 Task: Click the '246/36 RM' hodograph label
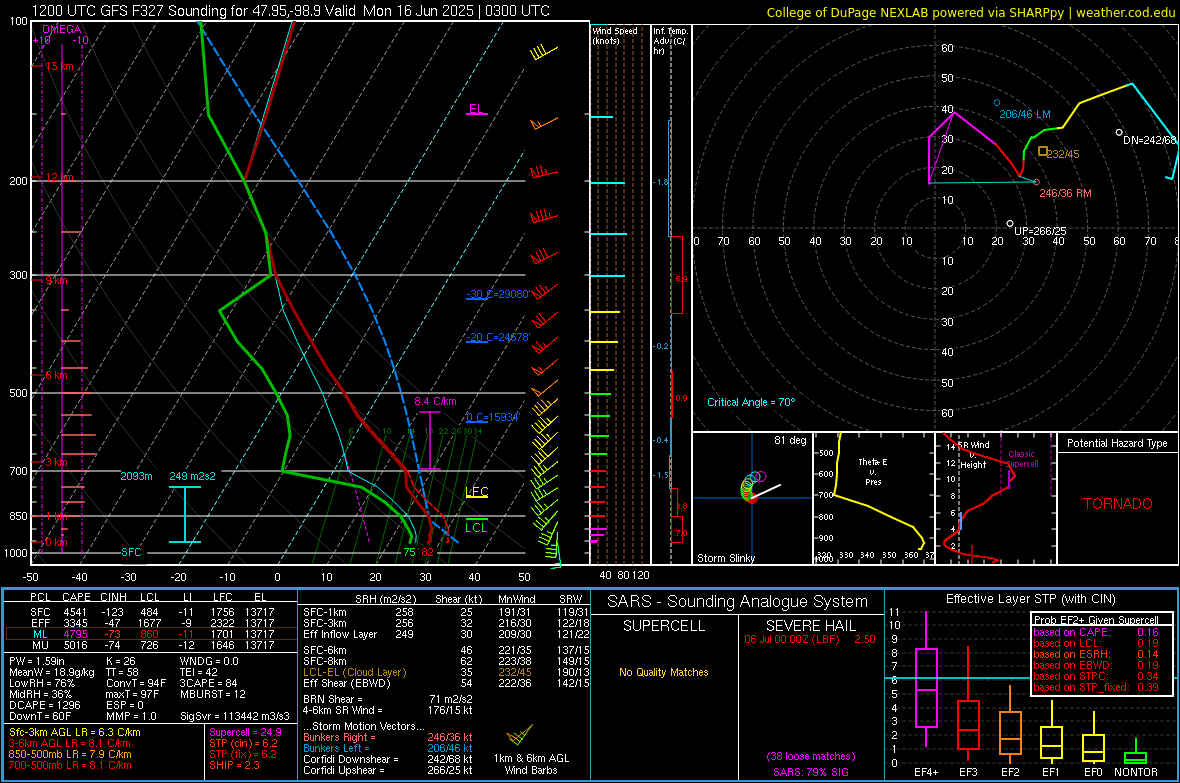point(1065,193)
